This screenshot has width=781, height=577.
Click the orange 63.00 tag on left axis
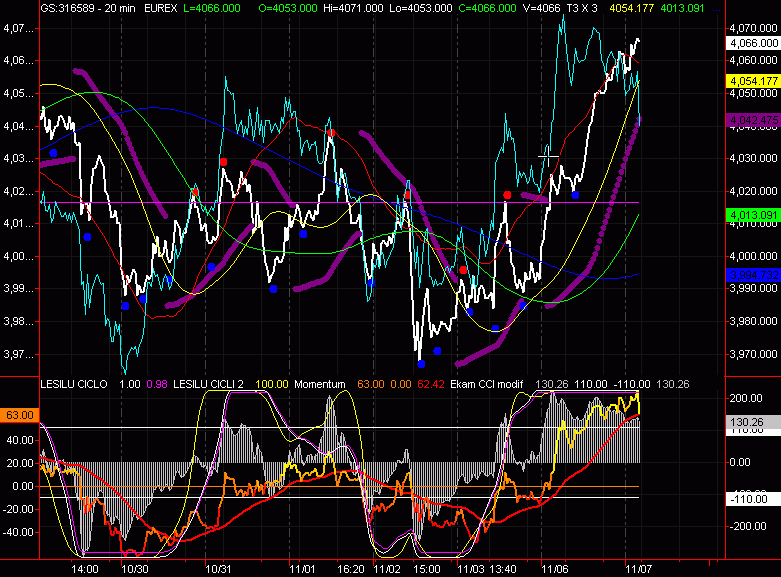click(x=20, y=415)
